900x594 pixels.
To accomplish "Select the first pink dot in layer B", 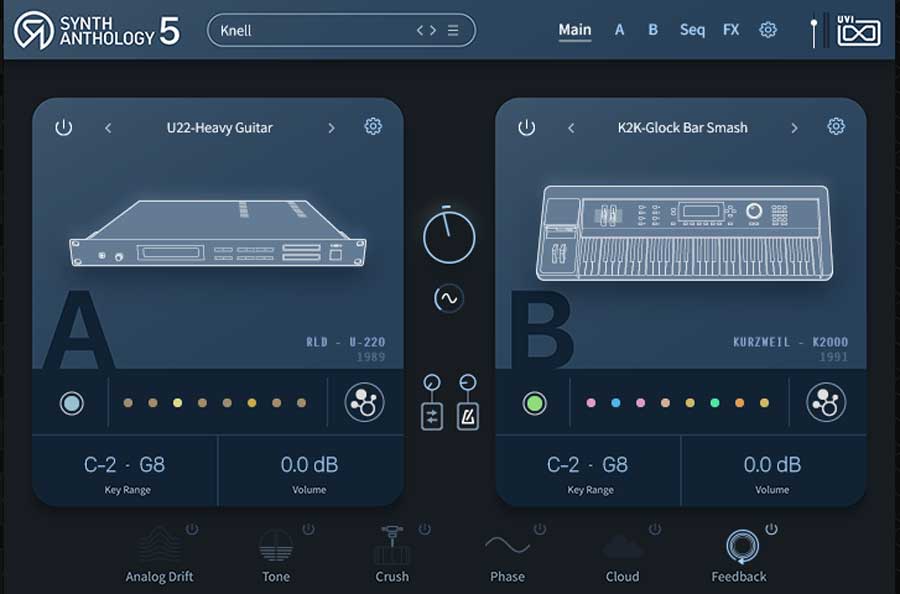I will (x=591, y=403).
